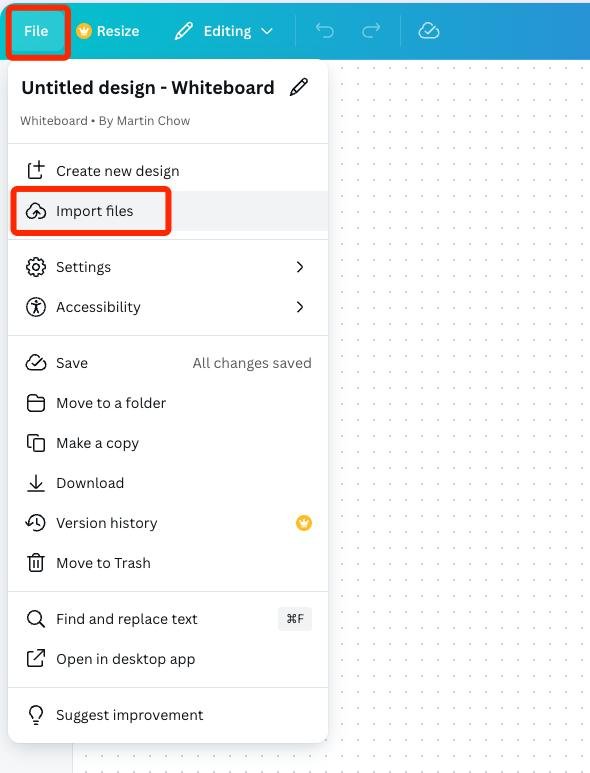Click the undo arrow in top toolbar
This screenshot has width=590, height=773.
pyautogui.click(x=324, y=31)
